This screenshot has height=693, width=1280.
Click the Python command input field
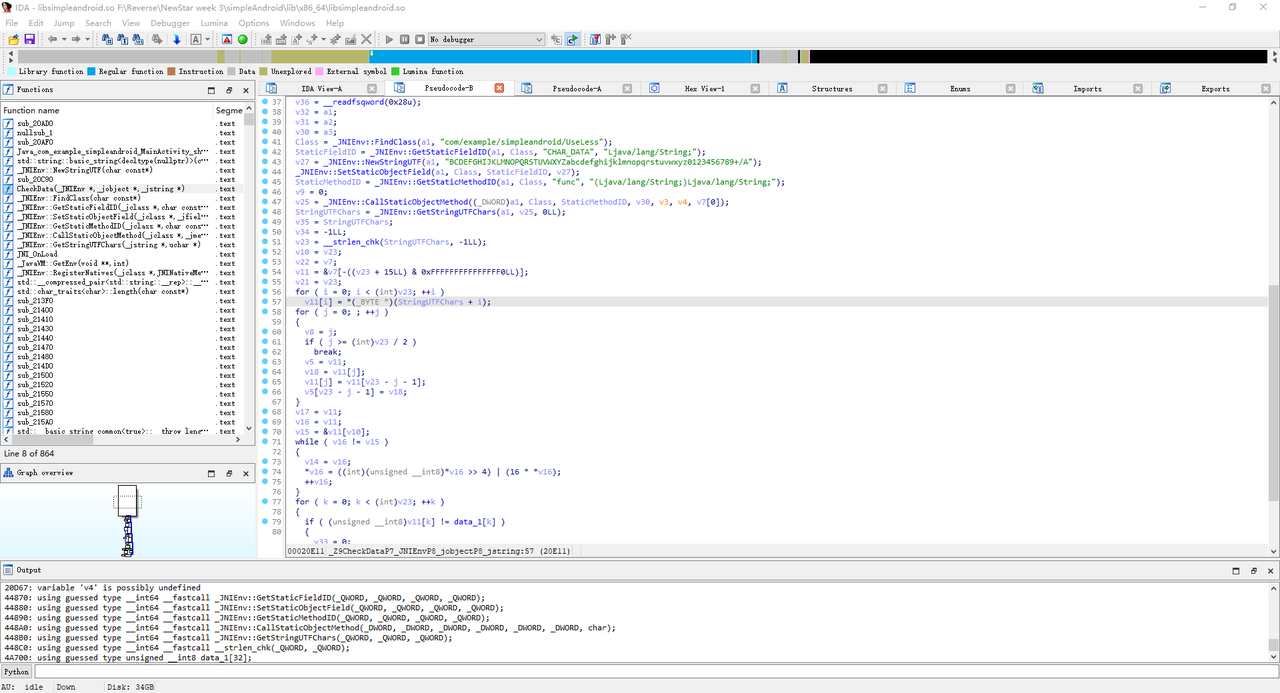[x=640, y=672]
